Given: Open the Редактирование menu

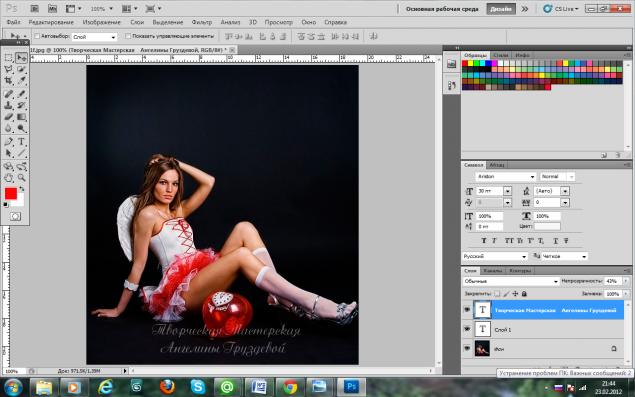Looking at the screenshot, I should click(51, 22).
